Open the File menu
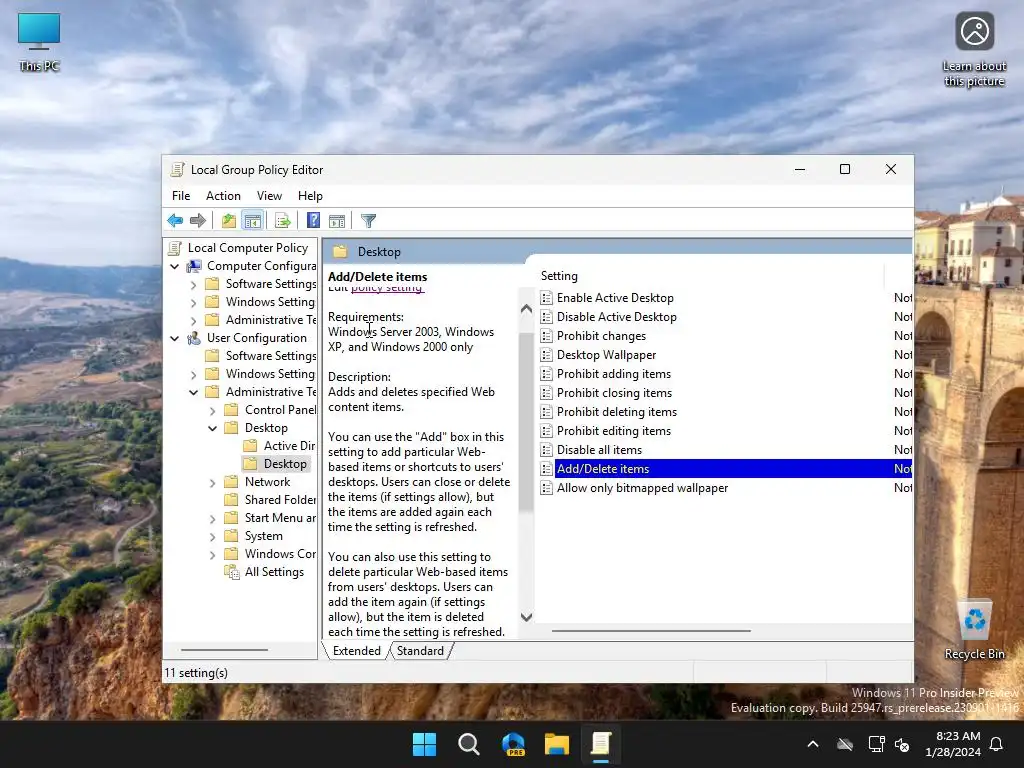This screenshot has height=768, width=1024. [181, 196]
